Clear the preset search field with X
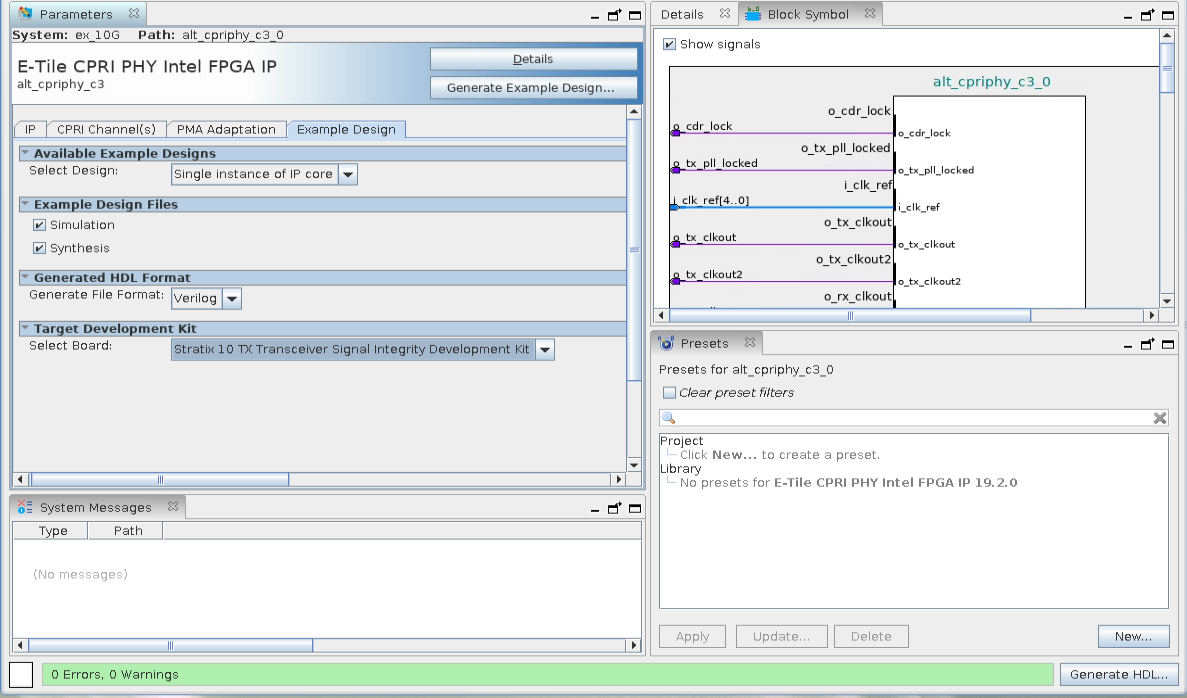 pos(1160,418)
